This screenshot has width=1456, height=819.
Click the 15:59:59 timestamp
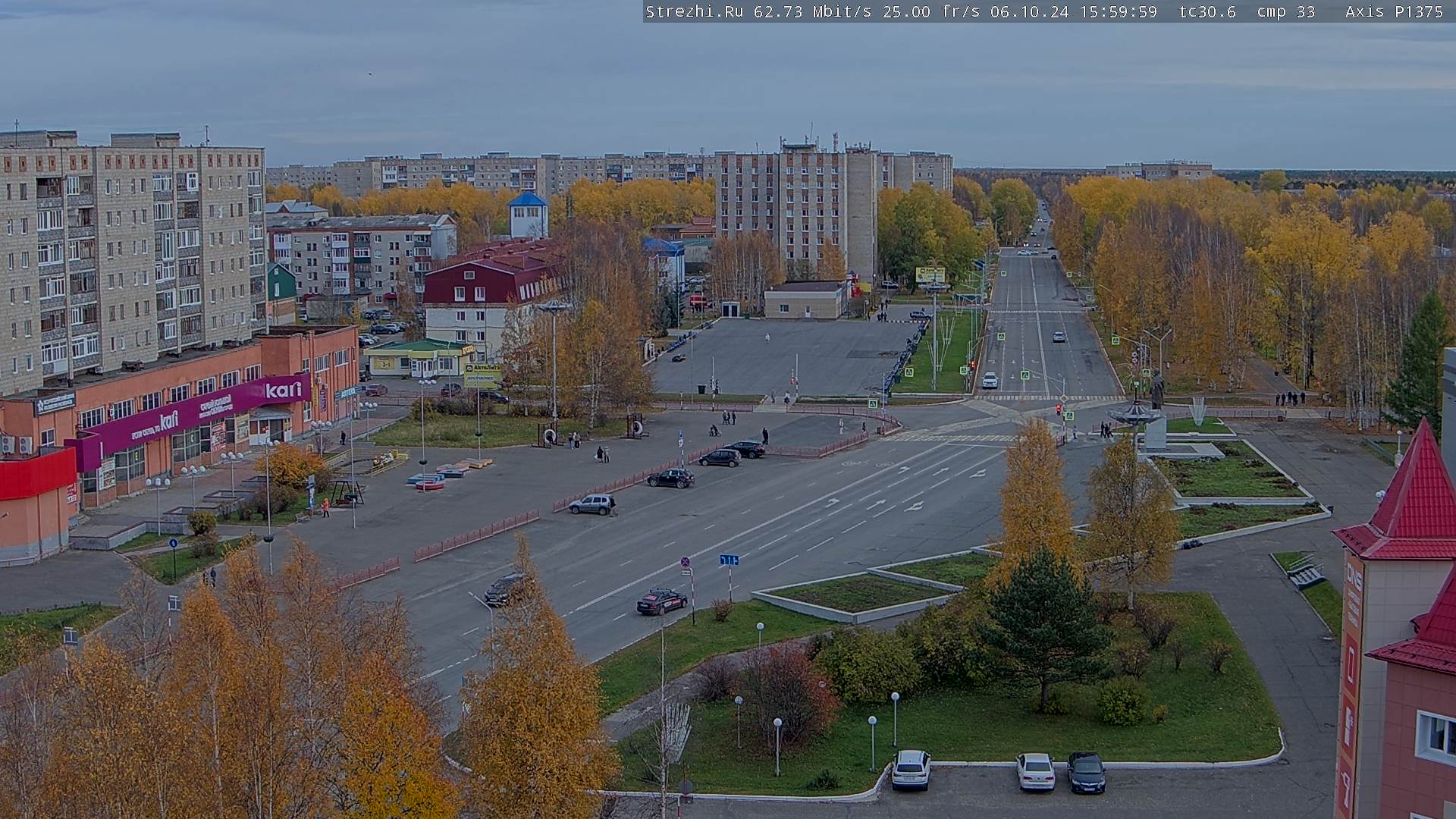1117,11
